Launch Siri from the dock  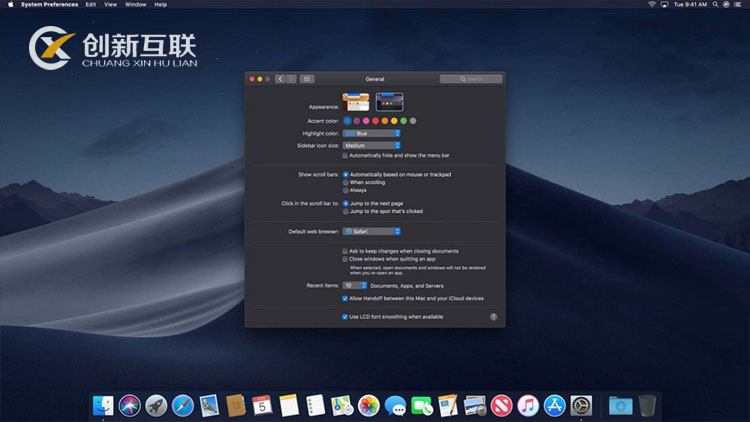coord(129,405)
